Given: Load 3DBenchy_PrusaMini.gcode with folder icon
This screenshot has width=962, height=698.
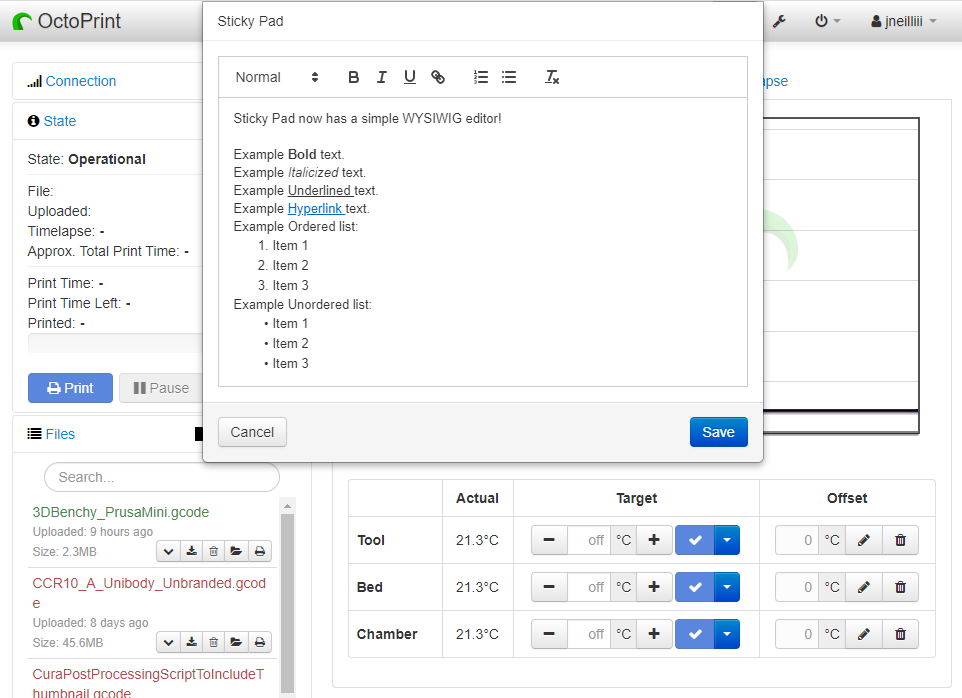Looking at the screenshot, I should pyautogui.click(x=236, y=551).
